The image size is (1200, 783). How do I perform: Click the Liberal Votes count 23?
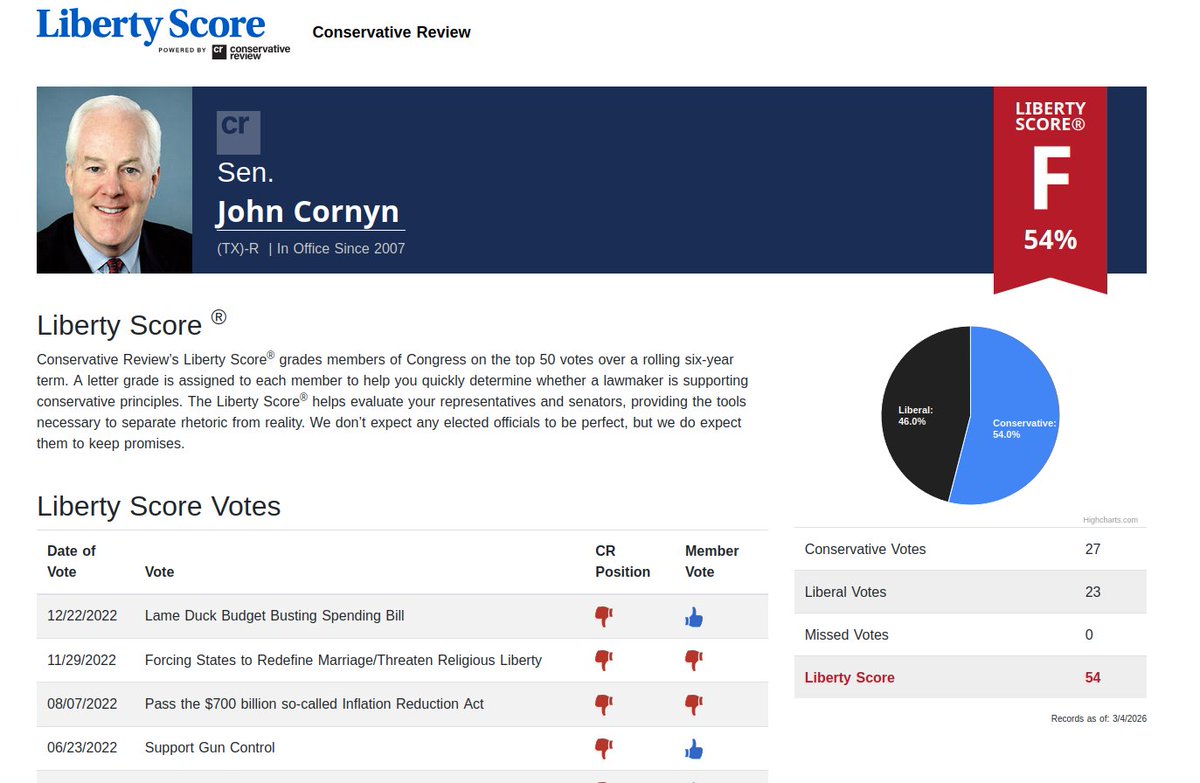coord(1092,592)
